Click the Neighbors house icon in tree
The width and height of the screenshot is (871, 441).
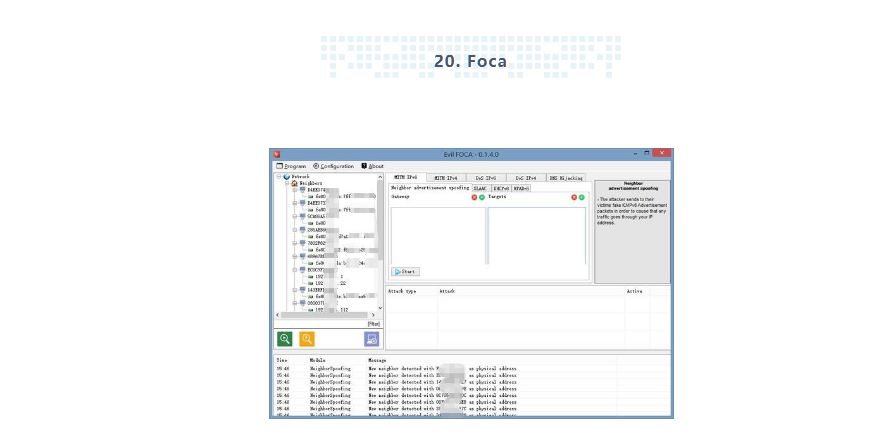coord(294,183)
